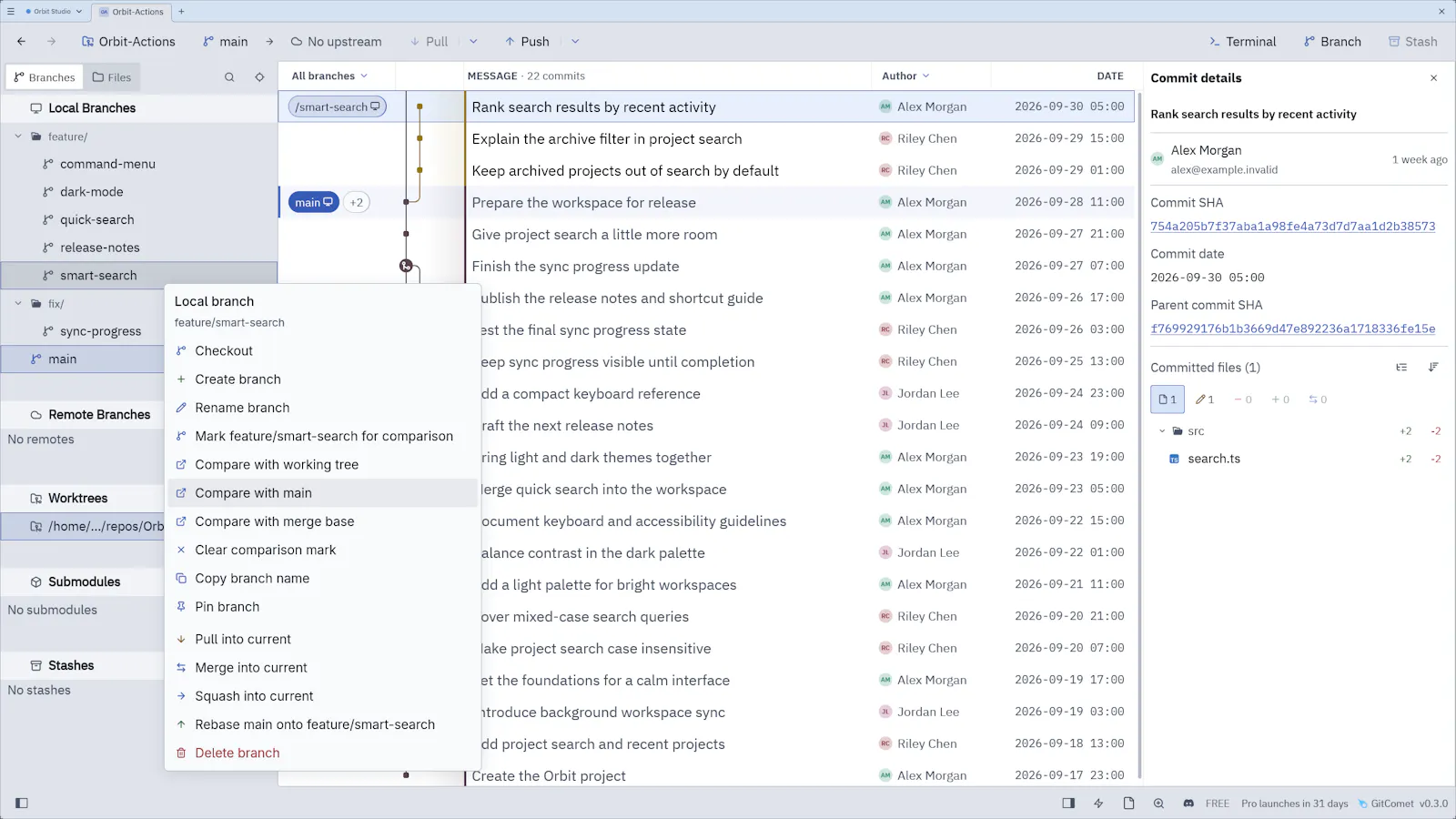1456x819 pixels.
Task: Click the file document icon in status bar
Action: click(x=1128, y=804)
